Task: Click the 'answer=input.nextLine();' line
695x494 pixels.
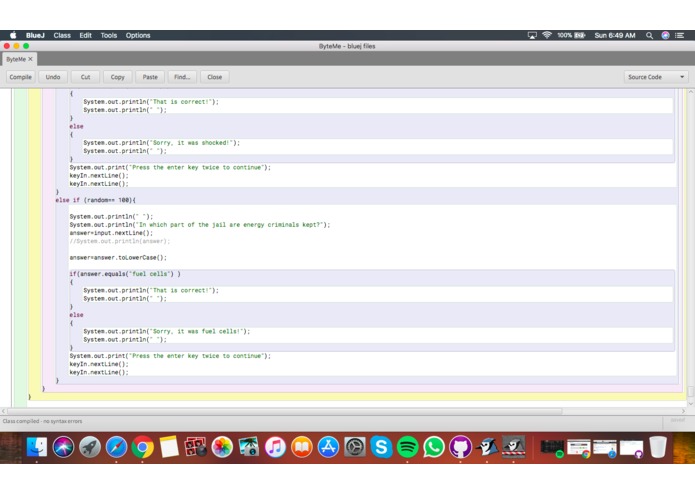Action: click(x=111, y=233)
